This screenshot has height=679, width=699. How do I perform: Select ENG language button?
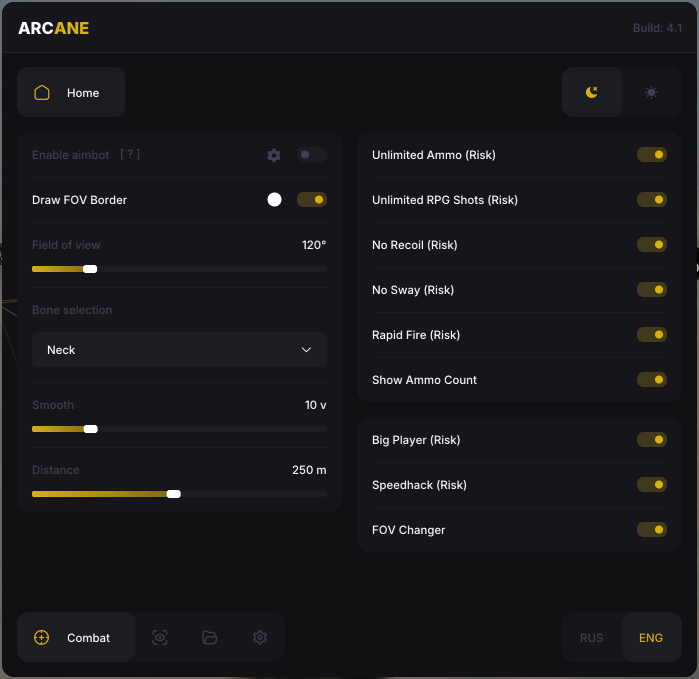point(651,637)
